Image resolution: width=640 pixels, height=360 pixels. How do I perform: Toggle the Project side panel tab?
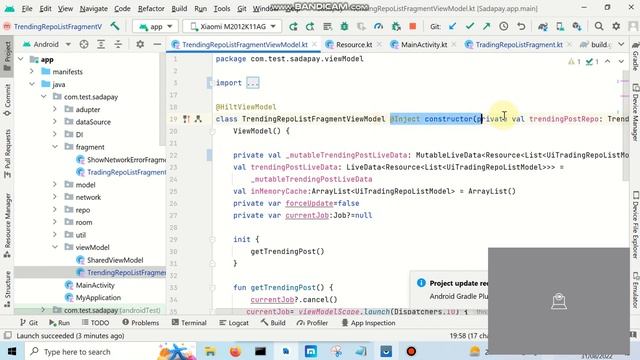tap(7, 56)
